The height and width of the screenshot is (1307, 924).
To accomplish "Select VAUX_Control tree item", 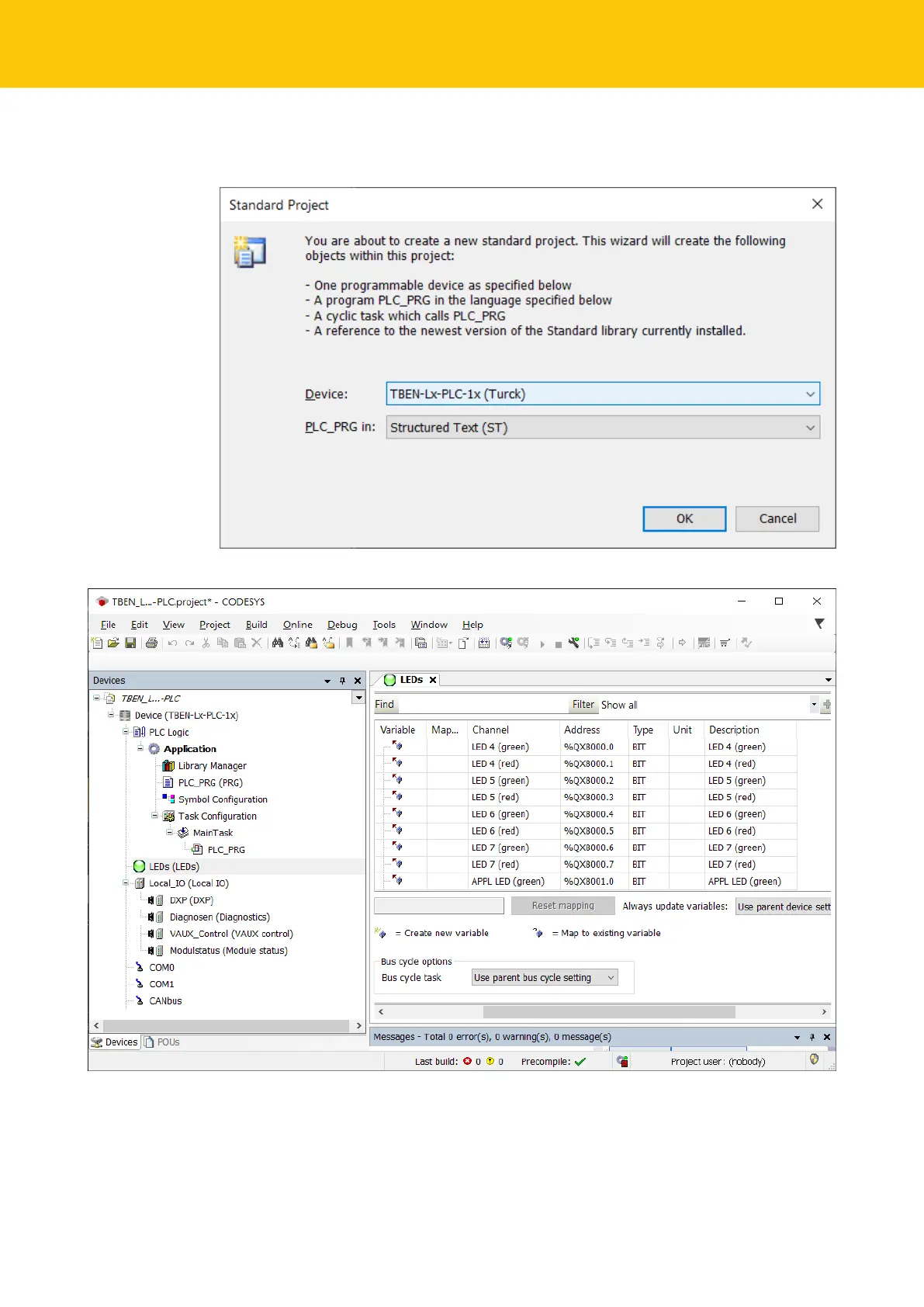I will (231, 934).
